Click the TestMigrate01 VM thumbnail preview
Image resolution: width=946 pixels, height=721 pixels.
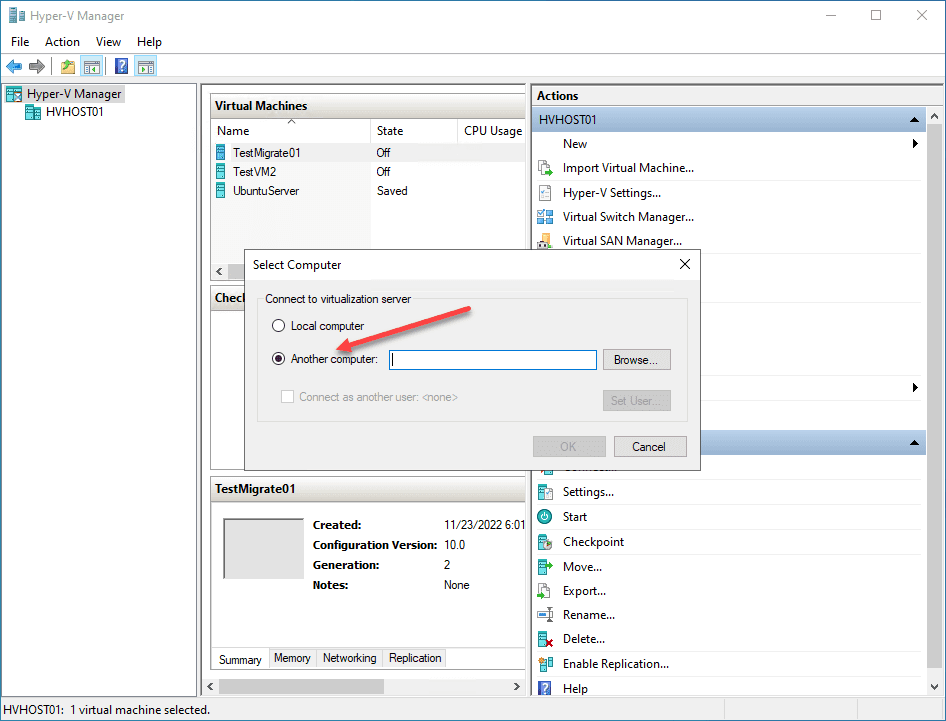pyautogui.click(x=264, y=548)
